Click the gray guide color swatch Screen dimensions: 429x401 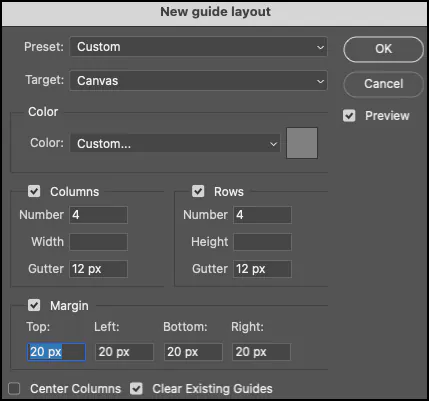pyautogui.click(x=302, y=143)
